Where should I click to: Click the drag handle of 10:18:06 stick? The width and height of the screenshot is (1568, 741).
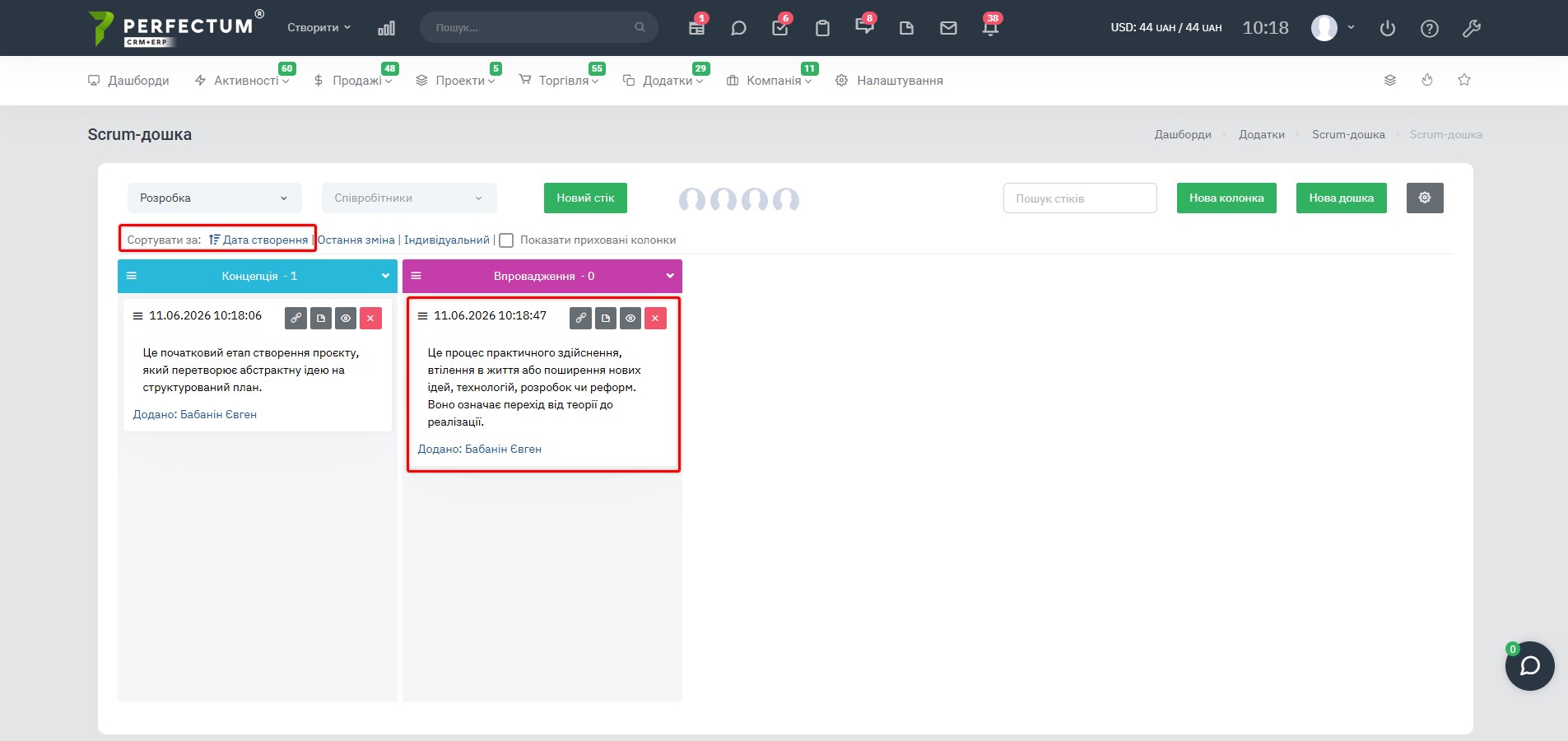pyautogui.click(x=137, y=315)
